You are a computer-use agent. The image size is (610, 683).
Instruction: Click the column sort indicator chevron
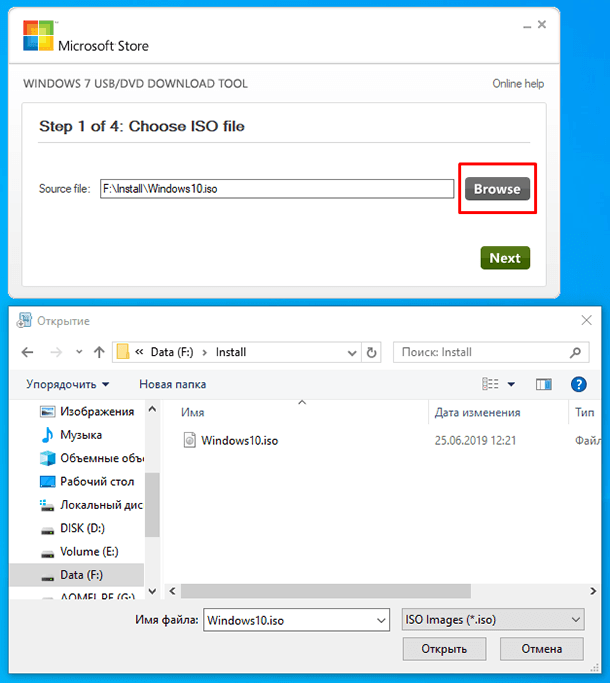coord(302,402)
